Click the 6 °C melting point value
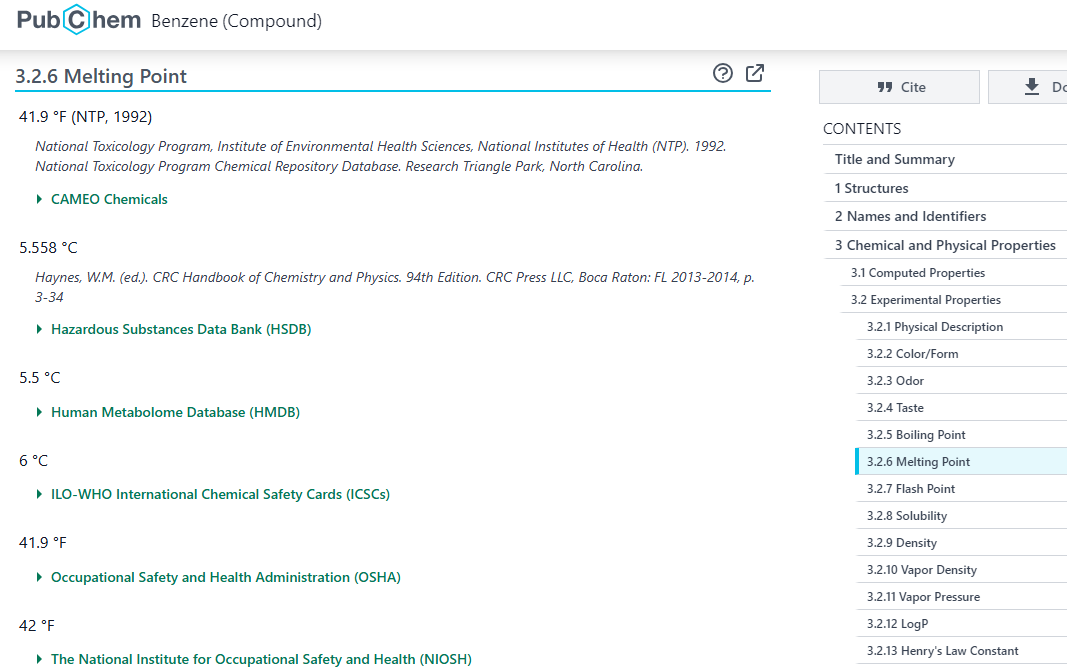 (x=33, y=461)
